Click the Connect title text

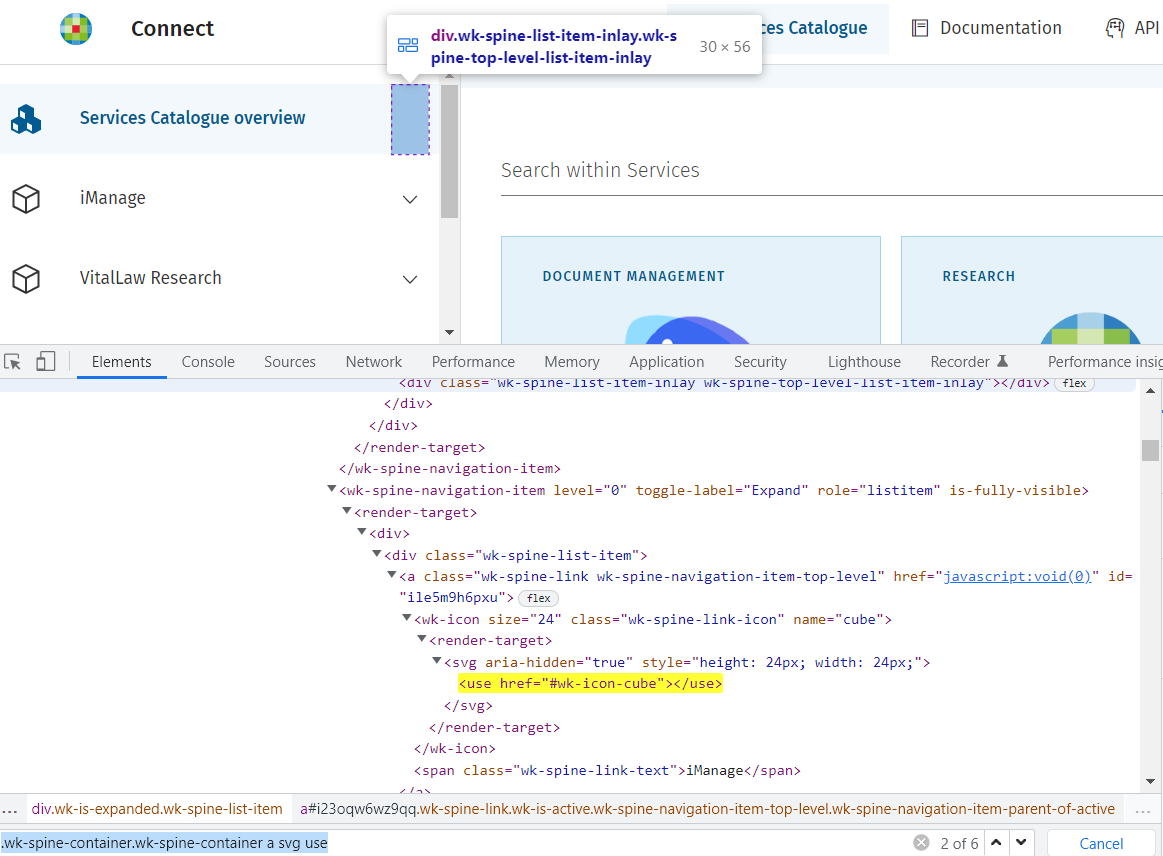click(x=172, y=29)
